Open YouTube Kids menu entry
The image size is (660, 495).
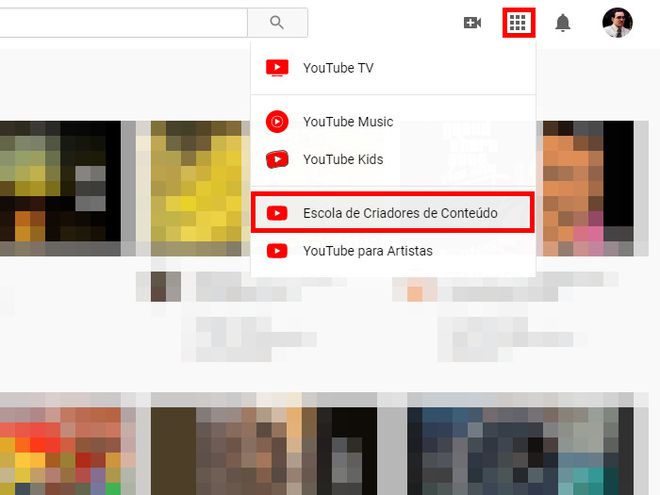pyautogui.click(x=393, y=160)
